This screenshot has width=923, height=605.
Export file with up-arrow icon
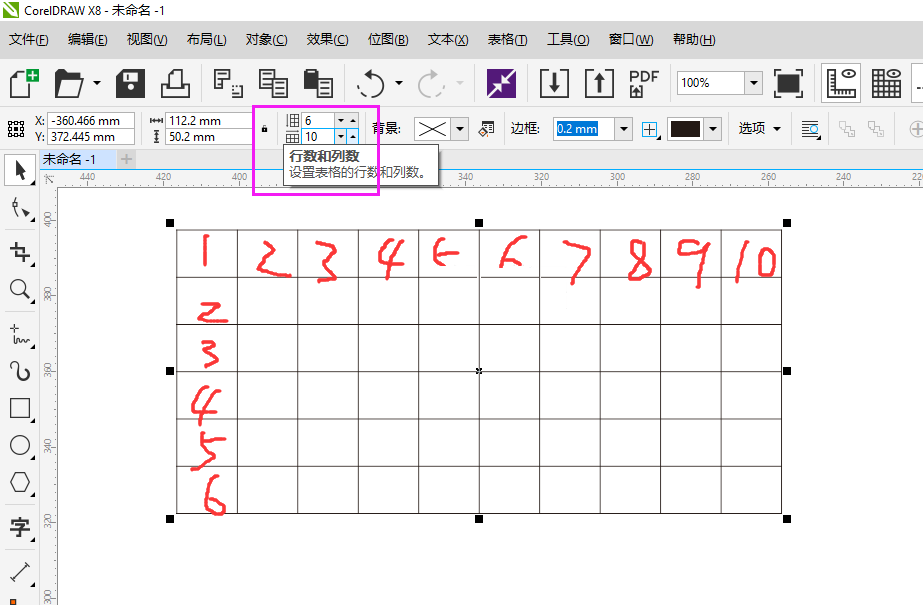point(599,83)
